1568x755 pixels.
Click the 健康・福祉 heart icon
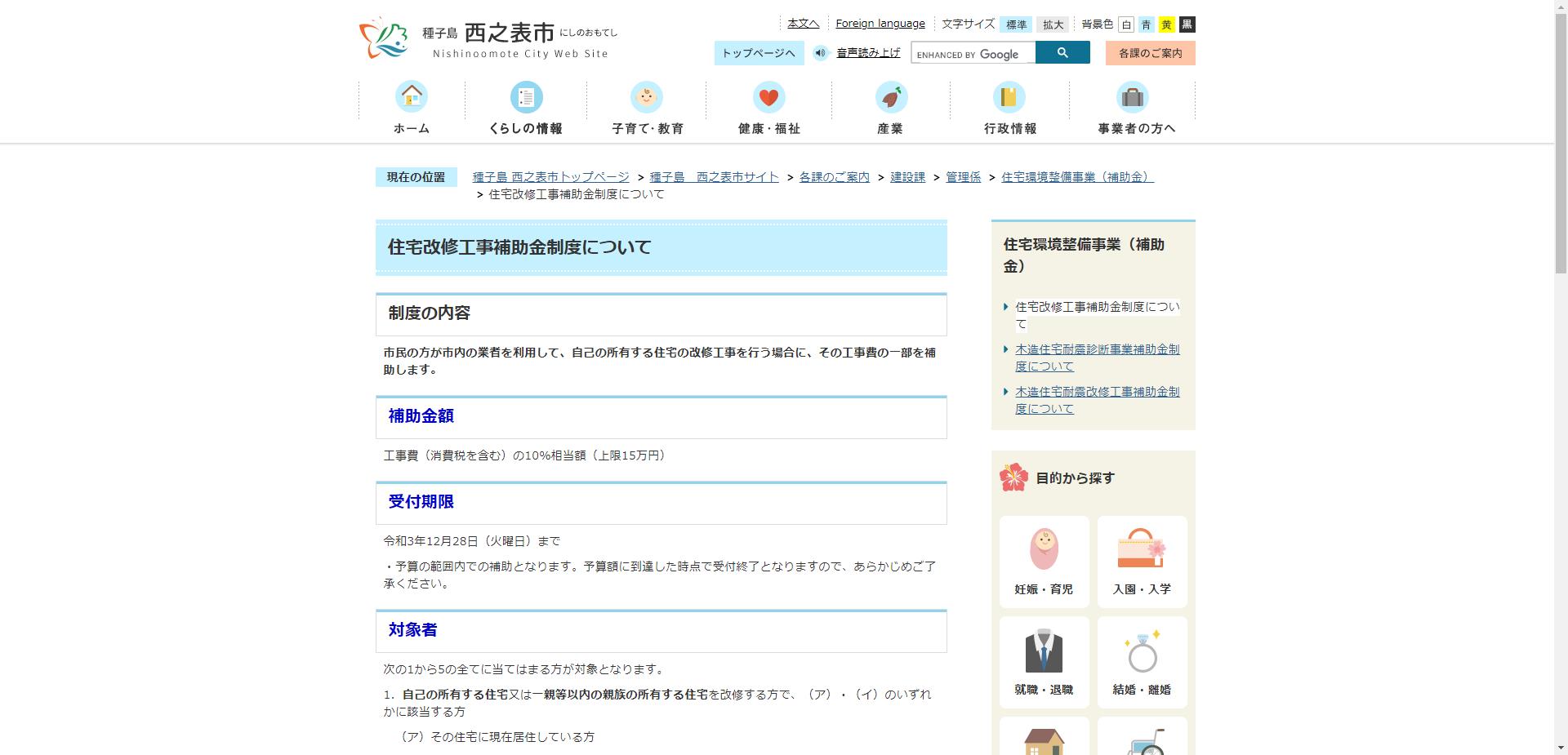(x=768, y=97)
